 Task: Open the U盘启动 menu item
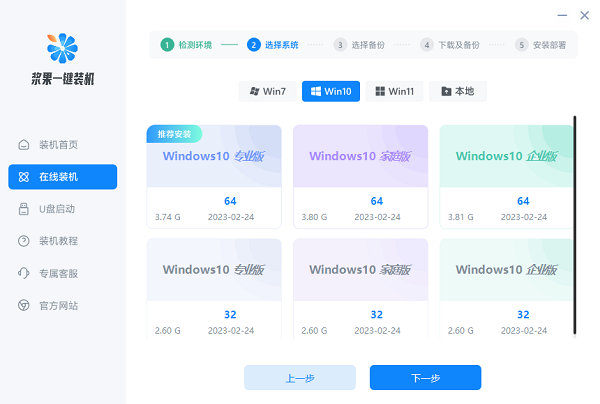(x=62, y=209)
